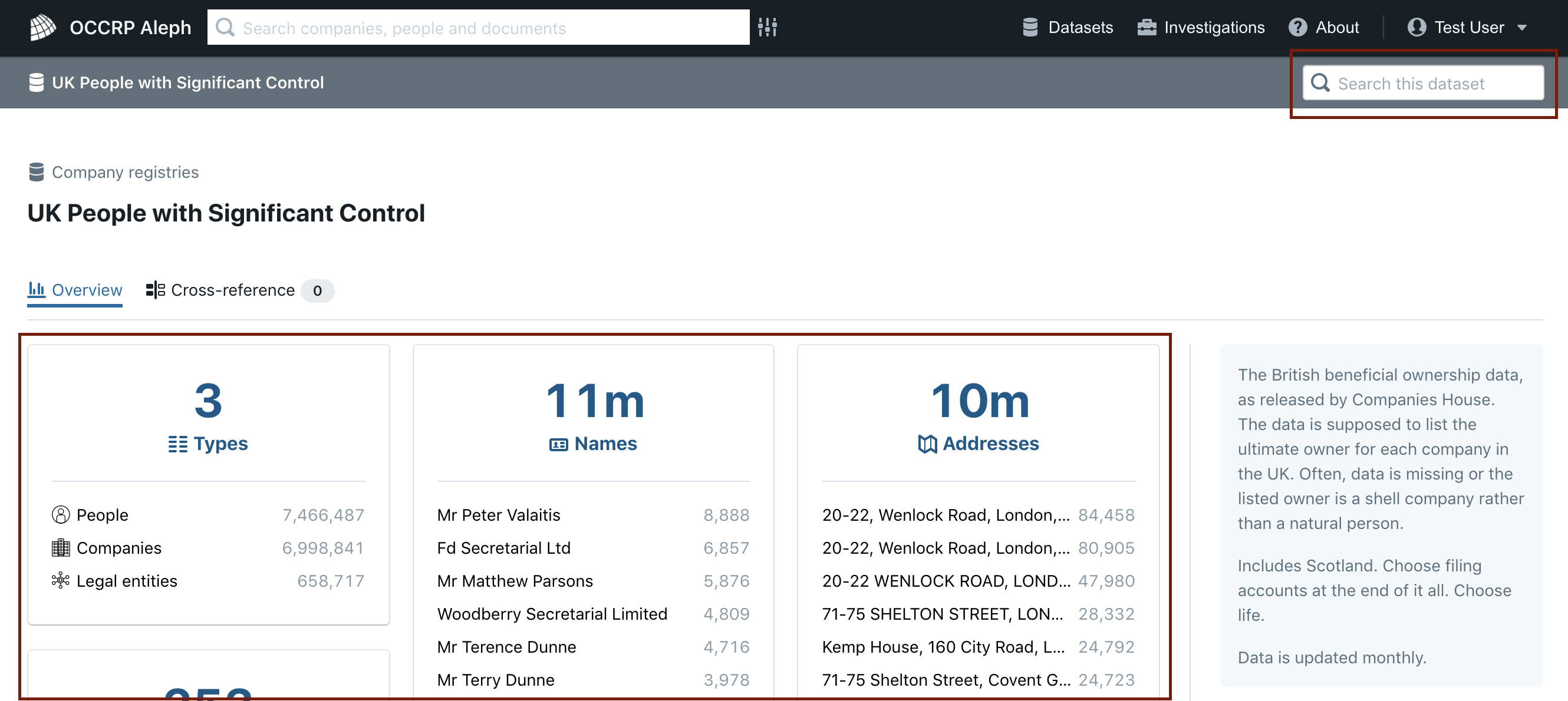Open the Companies type row
The height and width of the screenshot is (701, 1568).
point(208,548)
